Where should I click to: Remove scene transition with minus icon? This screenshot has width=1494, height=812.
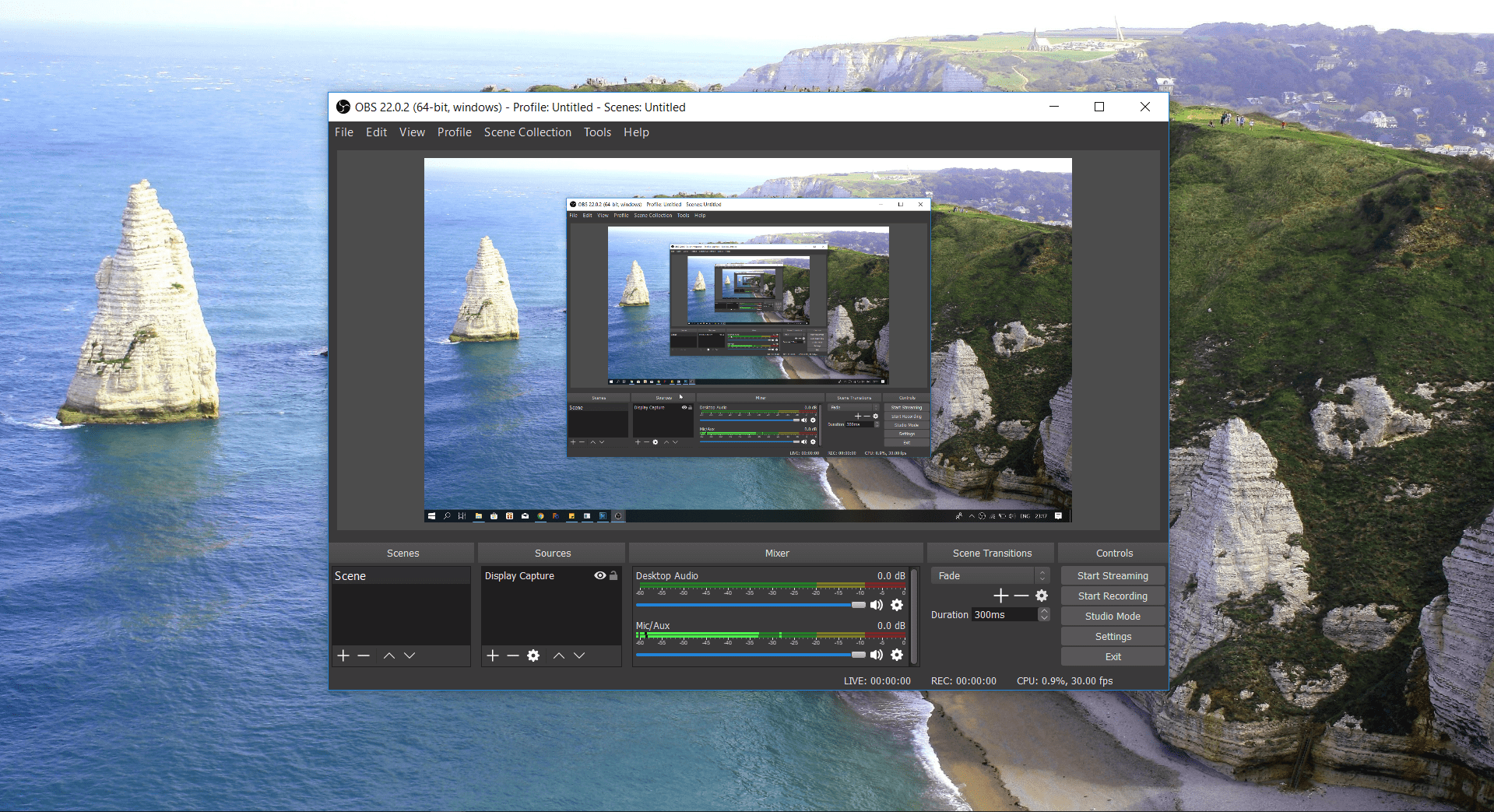tap(1021, 596)
